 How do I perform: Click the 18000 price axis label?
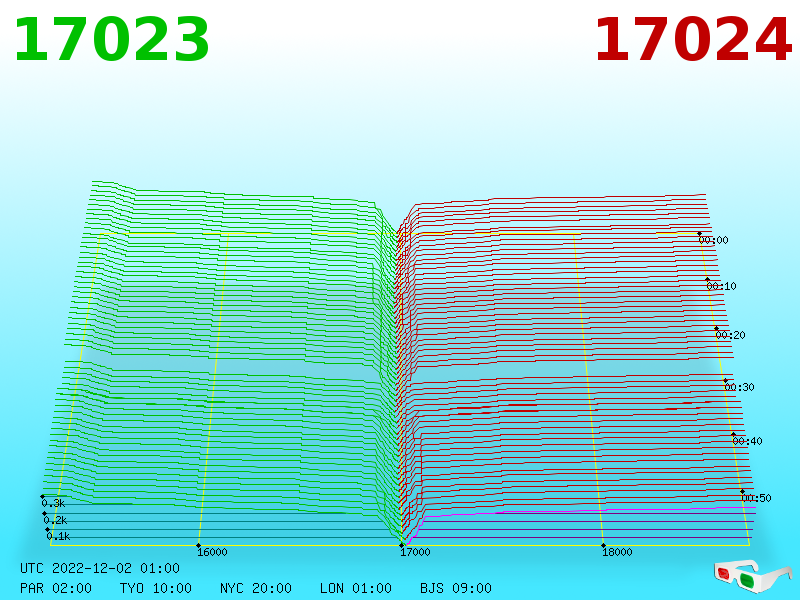tap(617, 552)
